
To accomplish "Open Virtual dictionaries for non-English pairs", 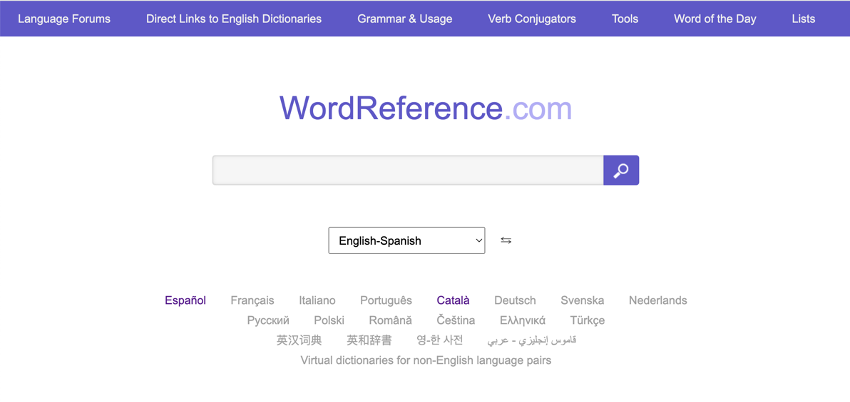I will point(426,360).
